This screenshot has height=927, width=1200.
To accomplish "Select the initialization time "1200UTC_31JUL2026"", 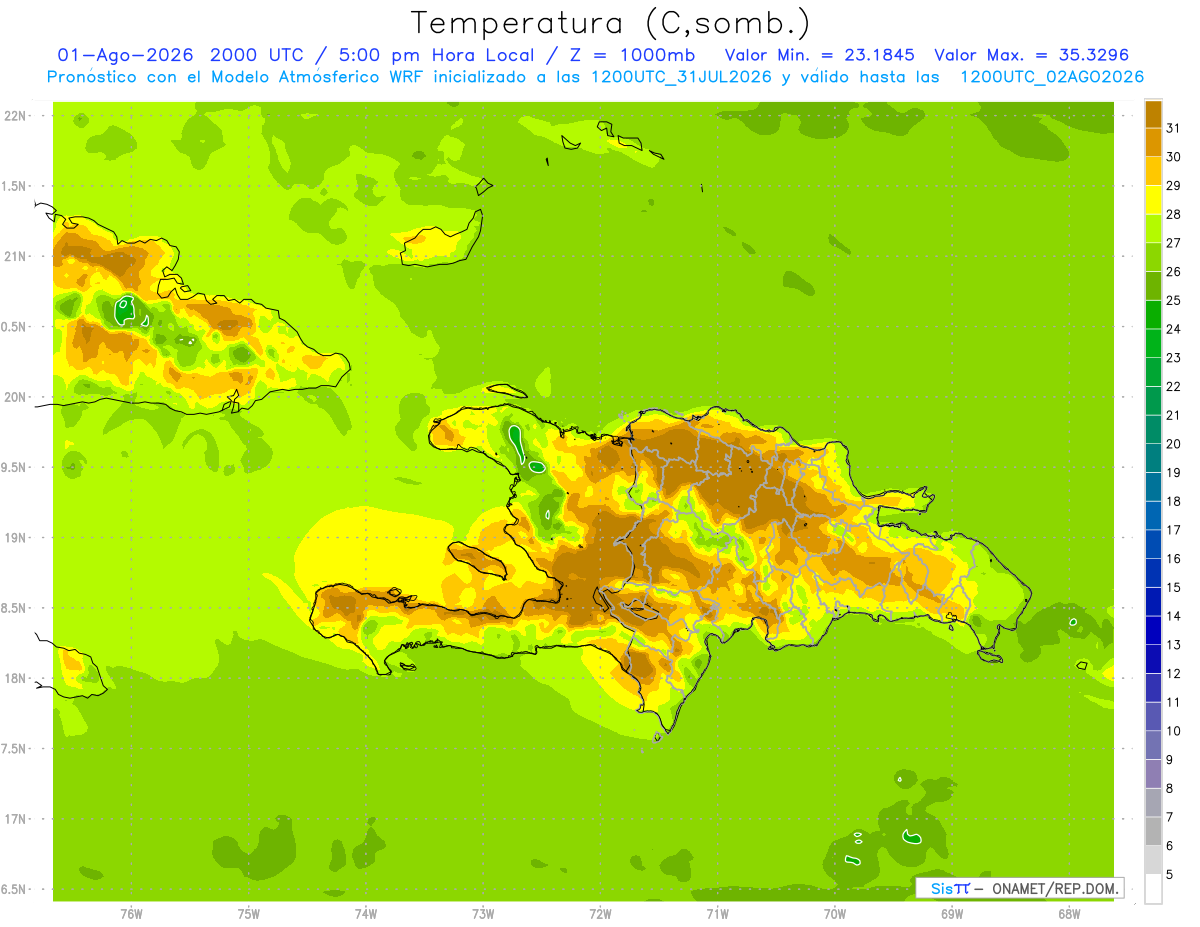I will [x=681, y=77].
